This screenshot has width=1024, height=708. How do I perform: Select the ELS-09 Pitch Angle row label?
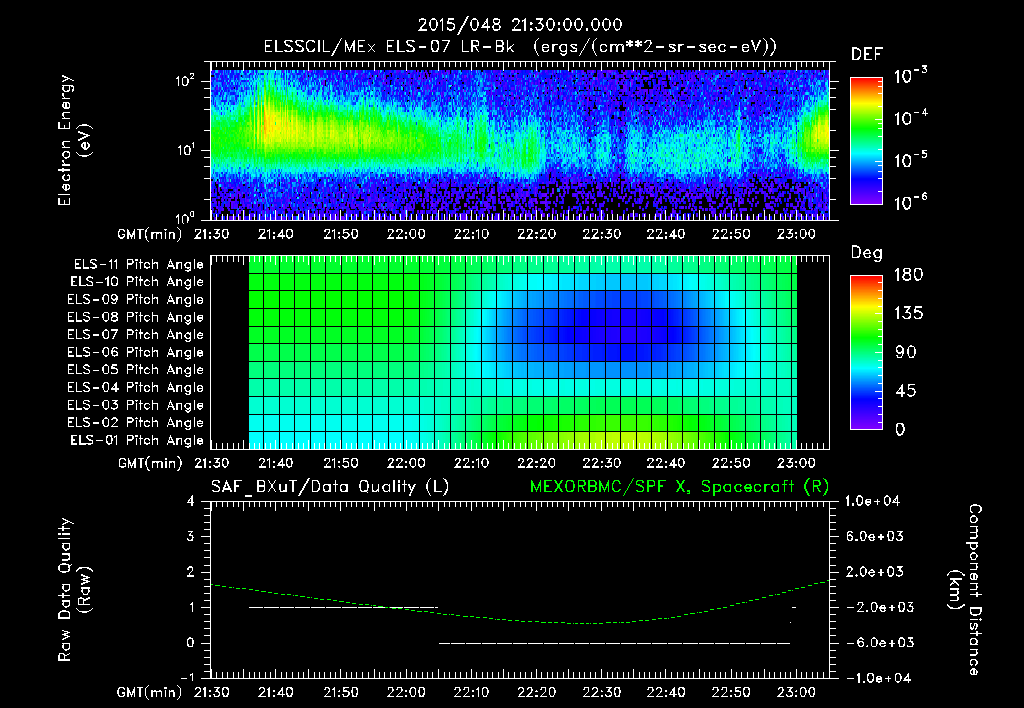point(135,300)
